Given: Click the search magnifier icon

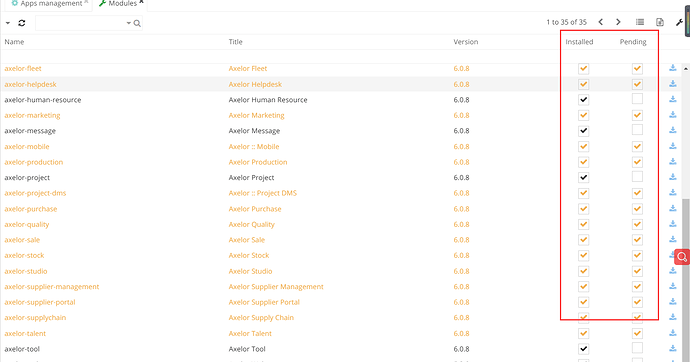Looking at the screenshot, I should tap(137, 23).
